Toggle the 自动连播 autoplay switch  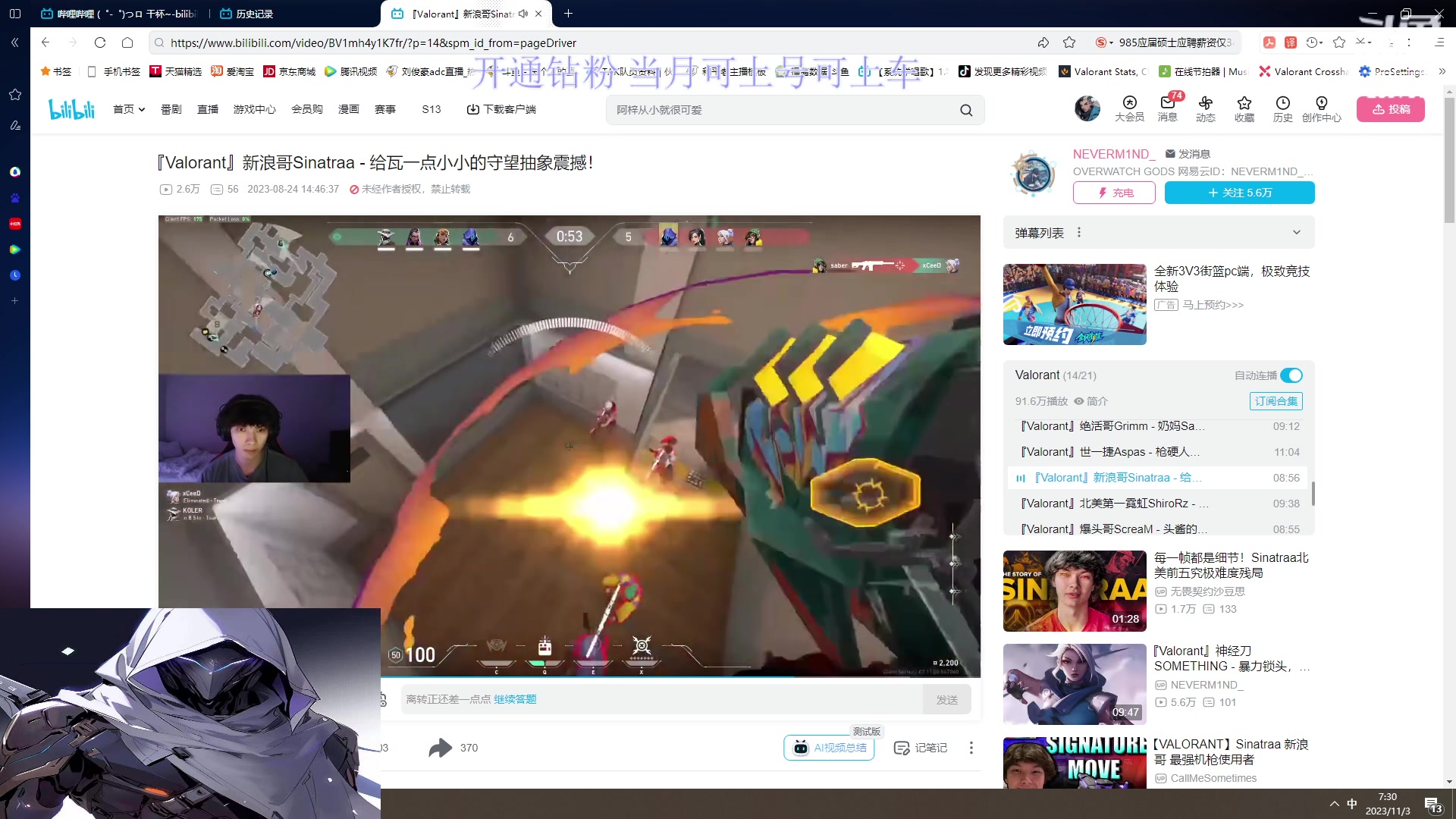click(1291, 375)
